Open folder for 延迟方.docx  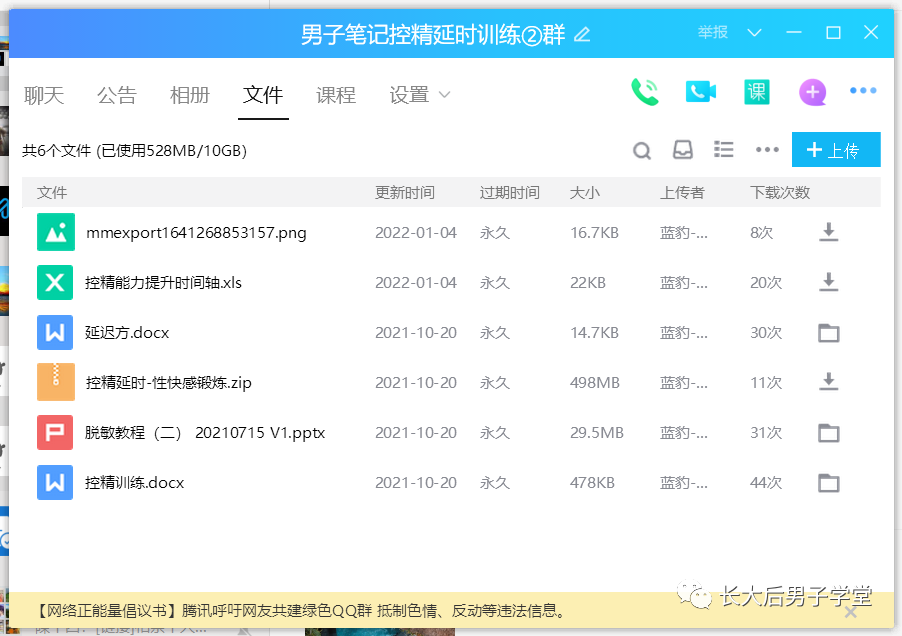tap(828, 332)
